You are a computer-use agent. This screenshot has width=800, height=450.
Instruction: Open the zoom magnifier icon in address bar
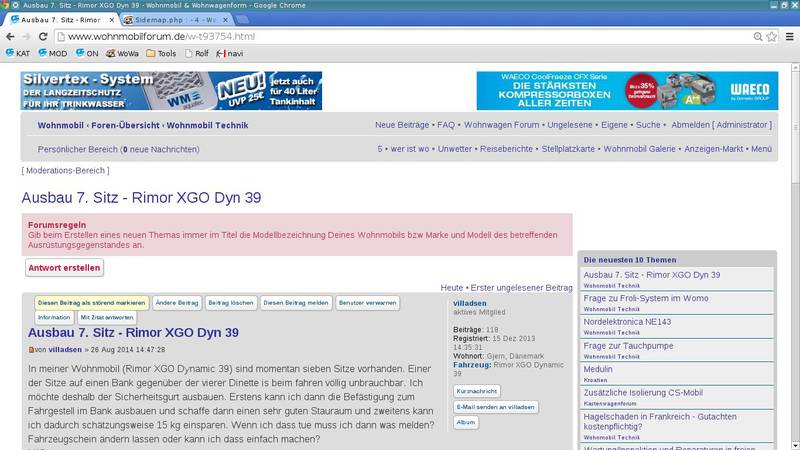(758, 37)
